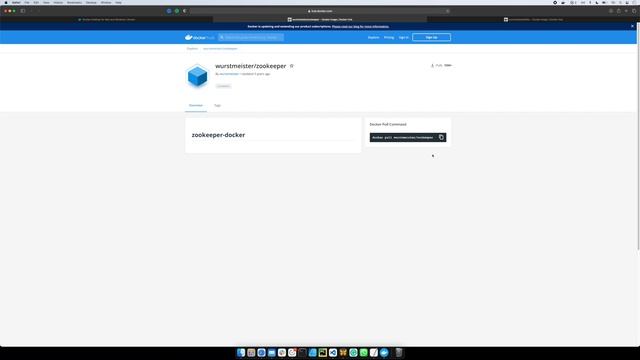640x360 pixels.
Task: Show the Safari tab overview
Action: pyautogui.click(x=634, y=11)
